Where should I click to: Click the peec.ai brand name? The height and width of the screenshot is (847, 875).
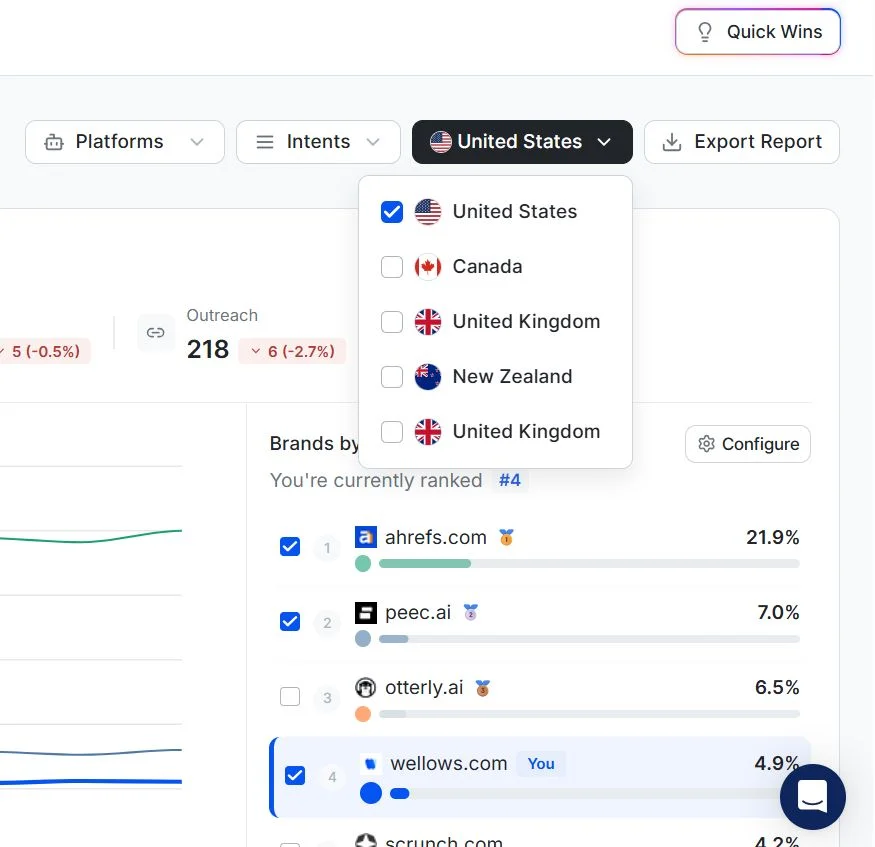(x=418, y=613)
